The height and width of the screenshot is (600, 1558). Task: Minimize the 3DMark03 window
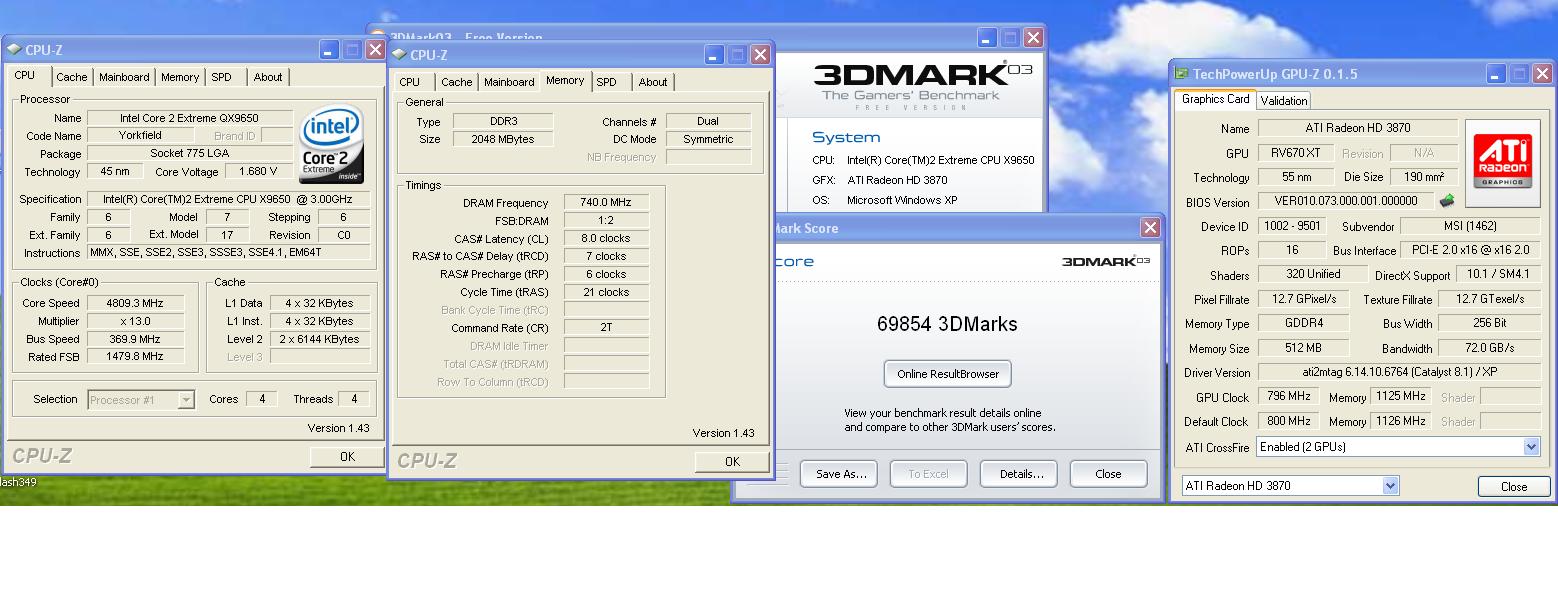[x=988, y=38]
